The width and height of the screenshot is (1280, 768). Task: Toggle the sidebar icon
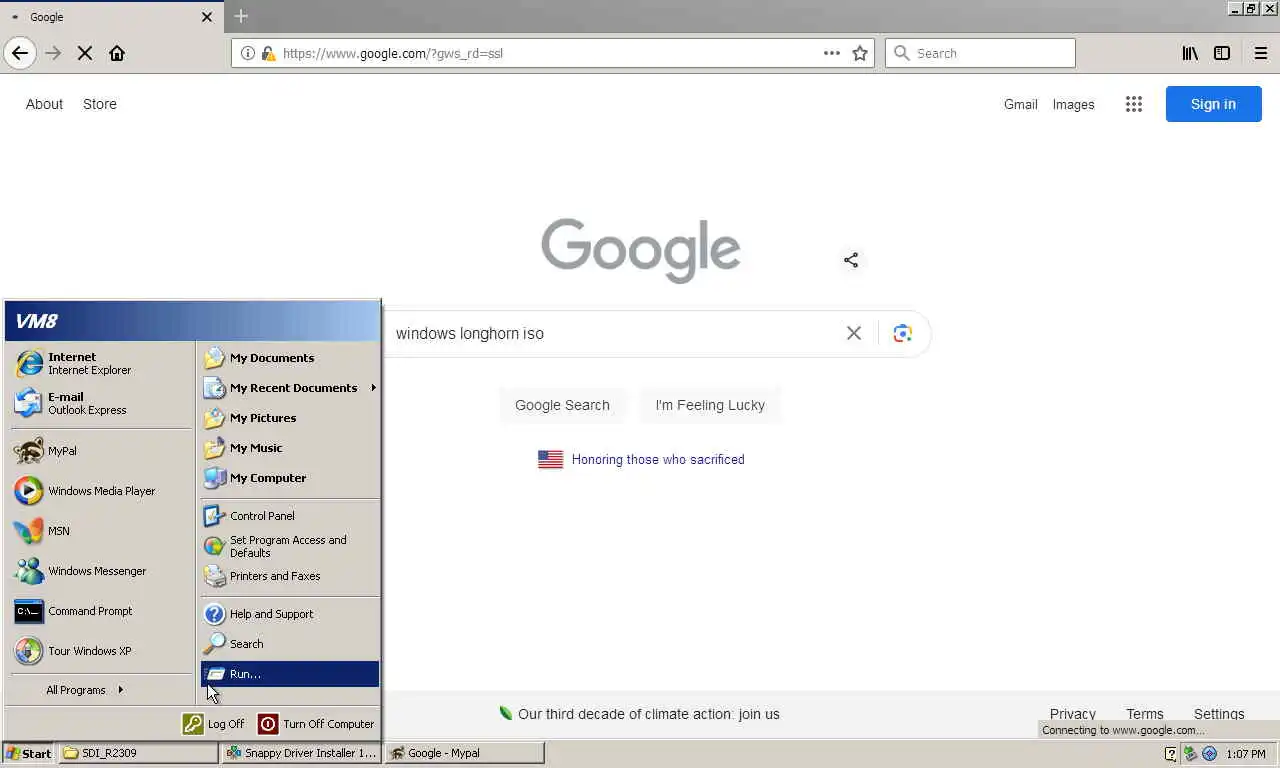(1222, 53)
